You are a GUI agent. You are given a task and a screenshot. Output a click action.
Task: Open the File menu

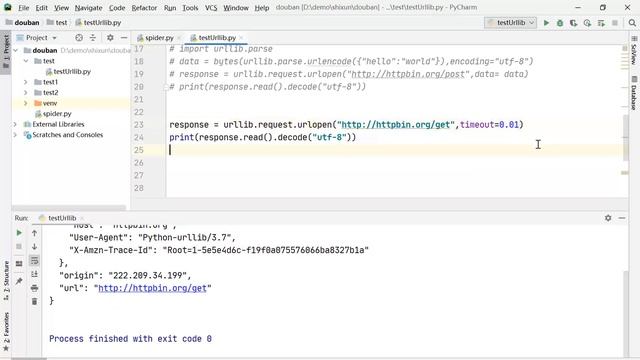click(x=24, y=8)
